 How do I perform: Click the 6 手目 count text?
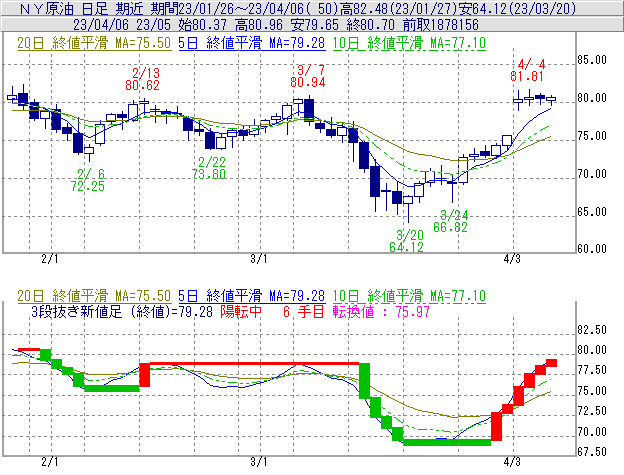[x=304, y=311]
